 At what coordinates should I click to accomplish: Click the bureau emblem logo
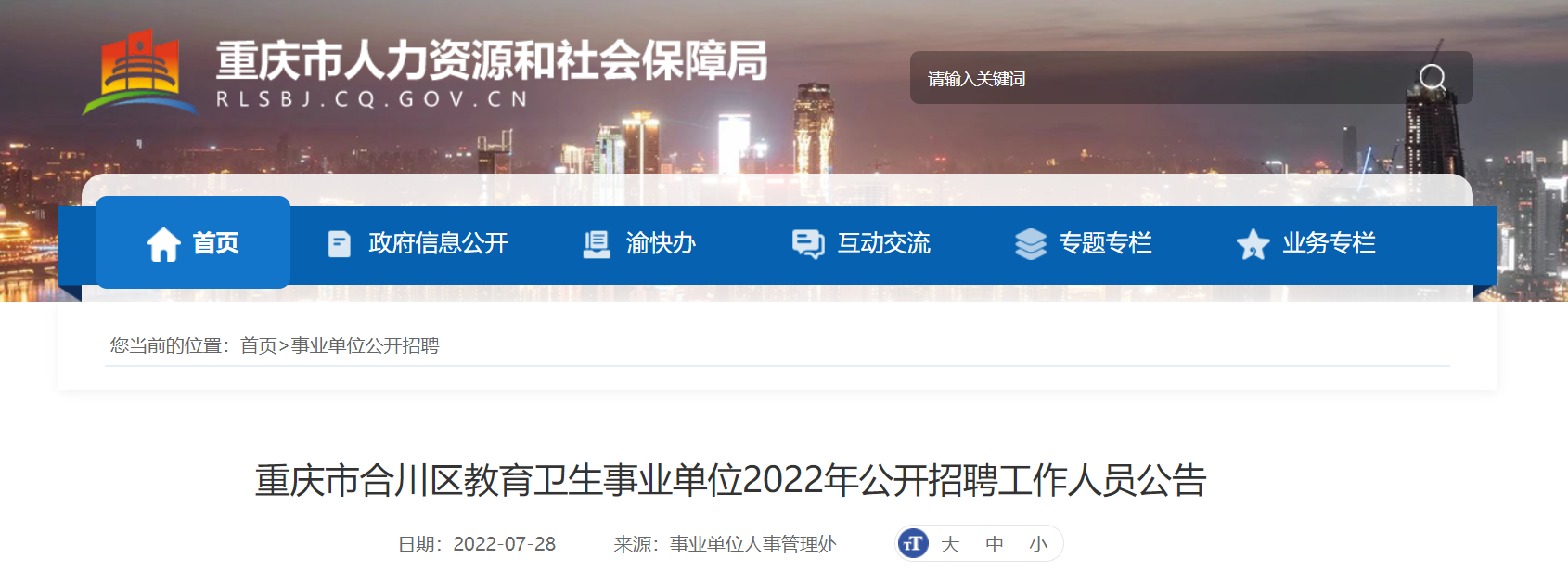(x=140, y=72)
